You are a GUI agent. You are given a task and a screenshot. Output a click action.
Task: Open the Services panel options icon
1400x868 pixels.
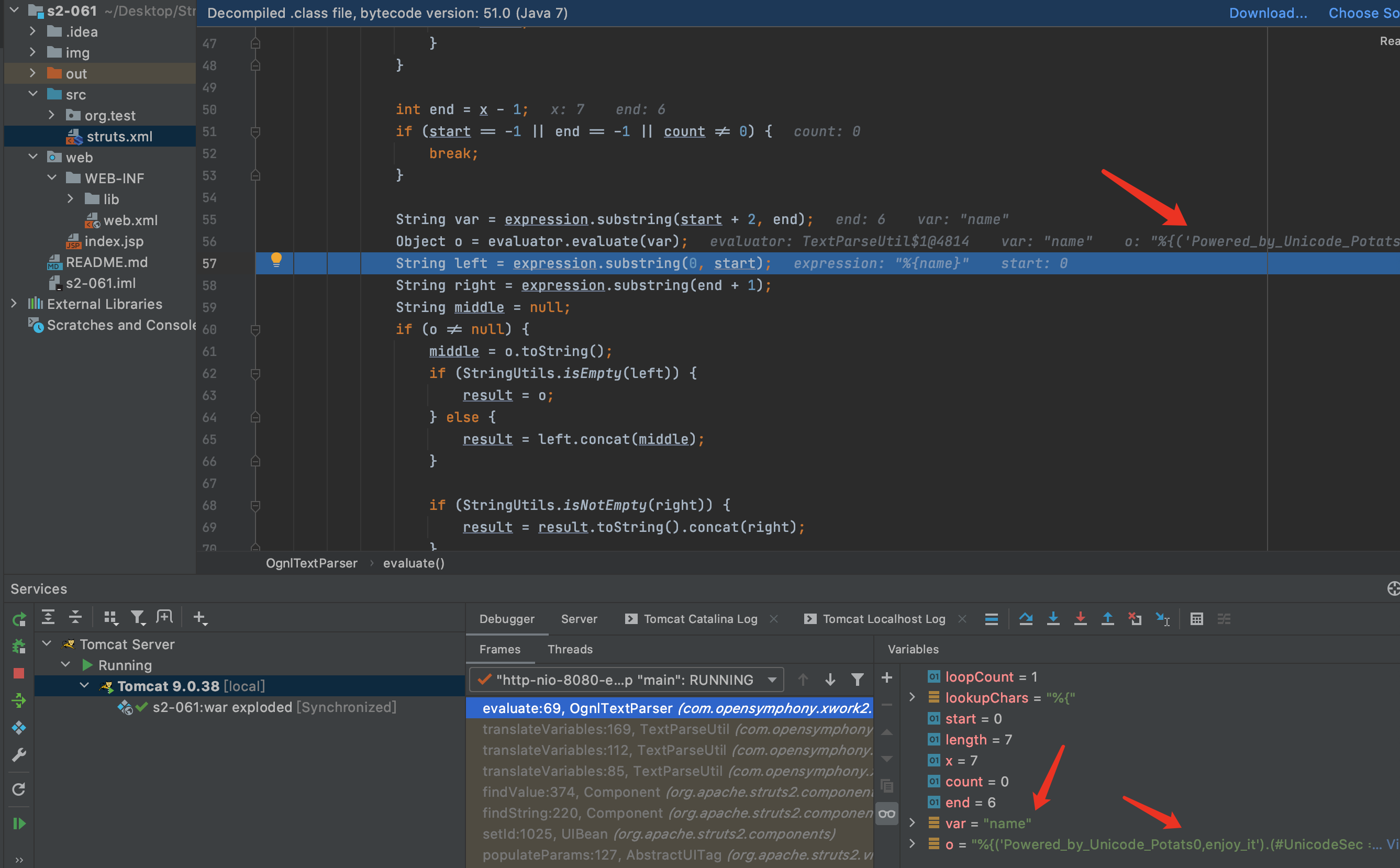1393,588
